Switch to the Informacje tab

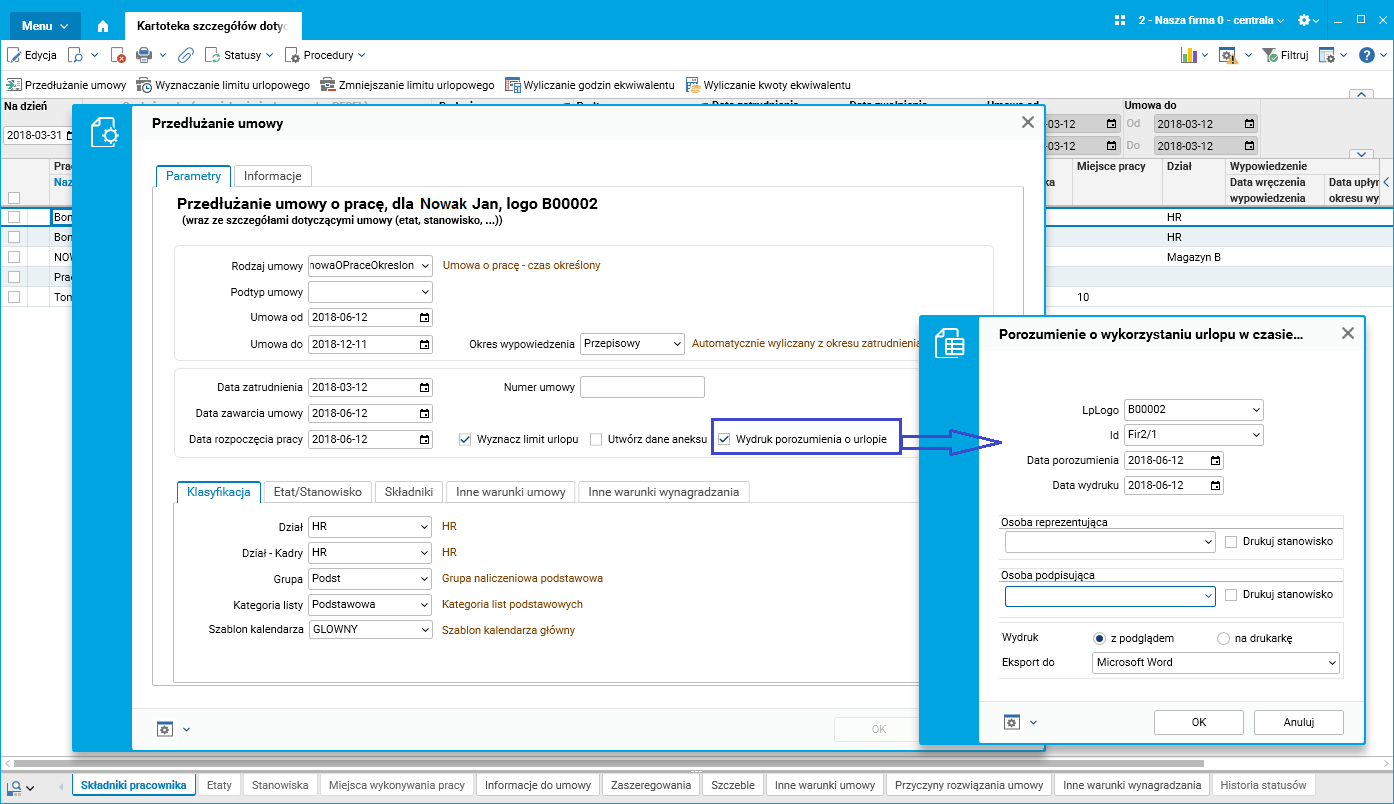coord(273,176)
